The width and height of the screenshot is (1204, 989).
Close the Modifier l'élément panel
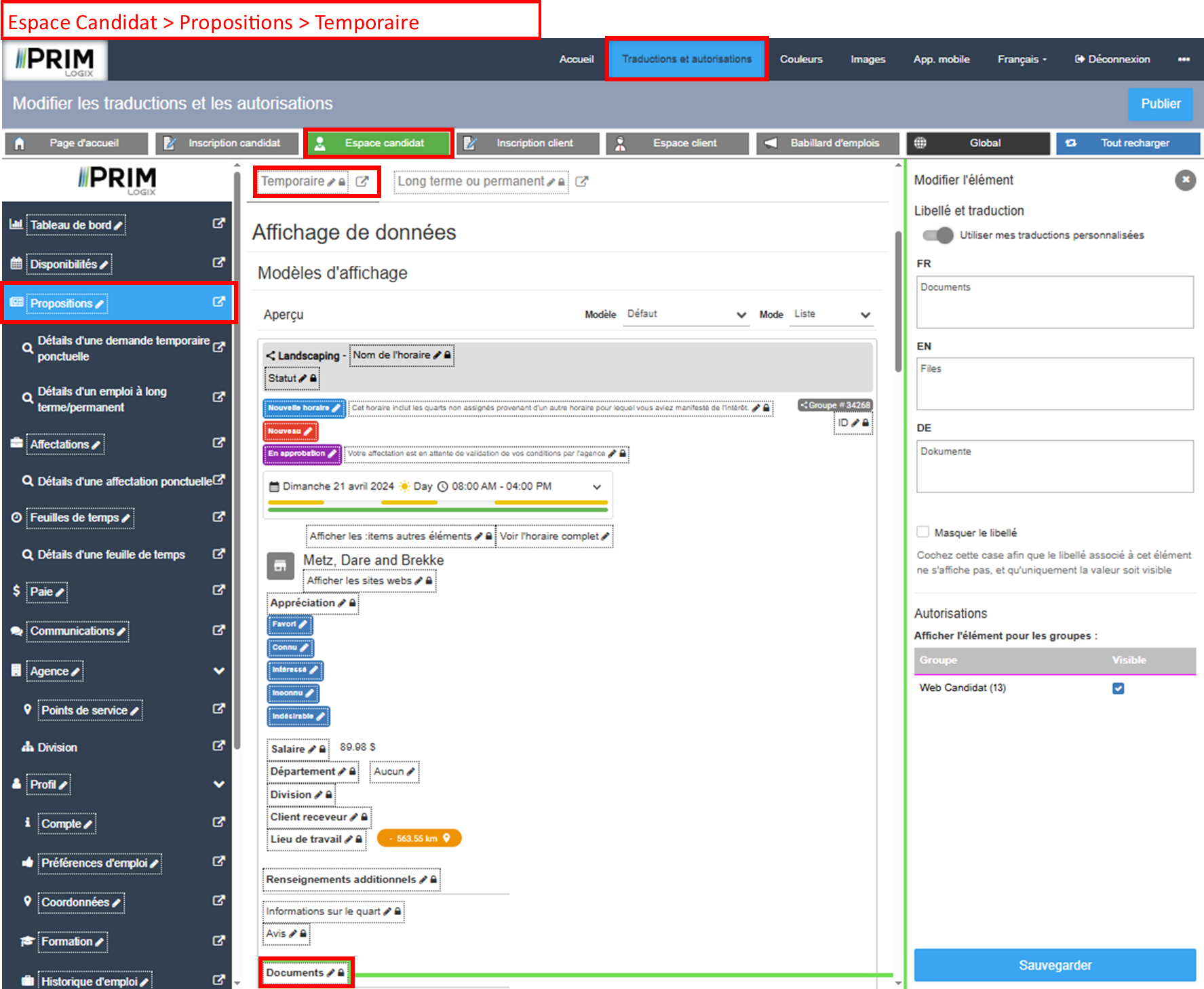coord(1185,180)
